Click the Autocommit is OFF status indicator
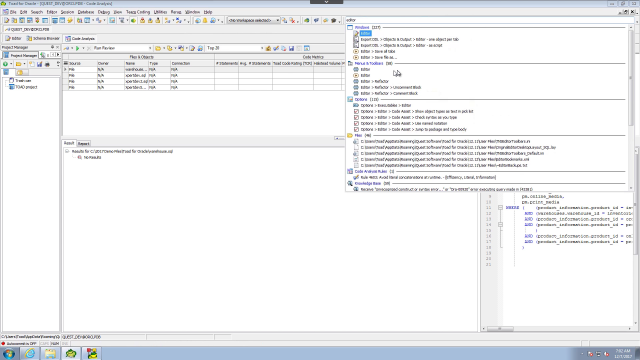Viewport: 640px width, 360px height. pos(19,344)
